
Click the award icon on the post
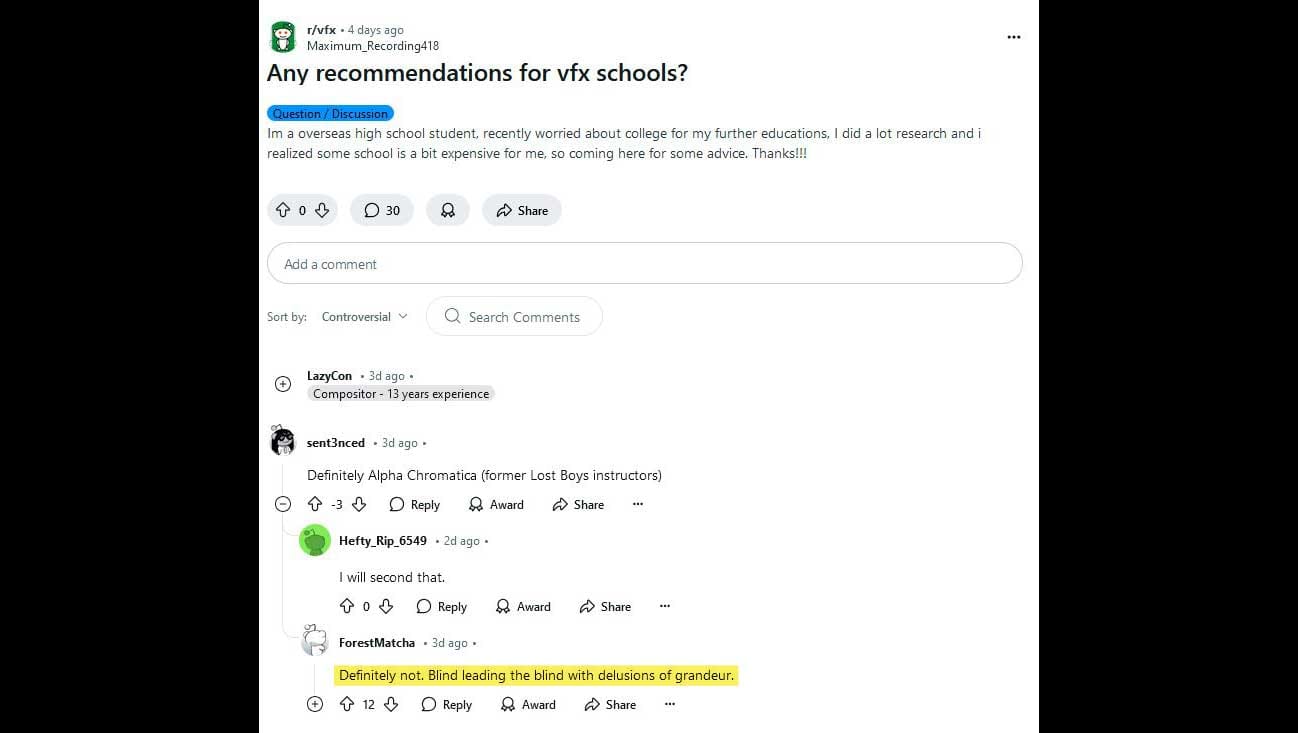click(x=448, y=210)
